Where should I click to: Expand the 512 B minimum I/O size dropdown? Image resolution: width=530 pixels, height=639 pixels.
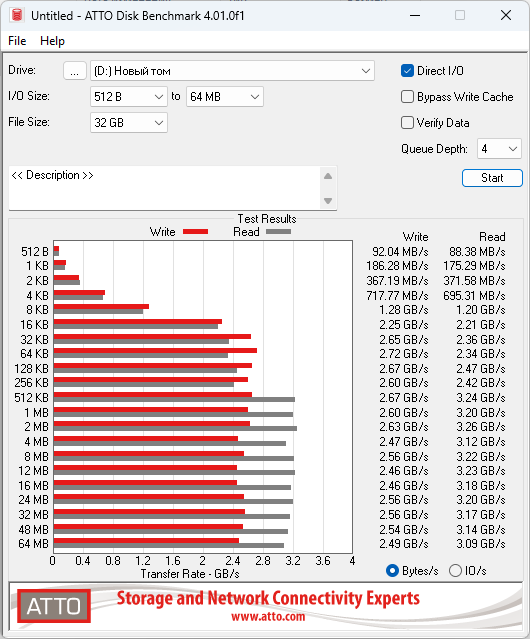point(129,97)
